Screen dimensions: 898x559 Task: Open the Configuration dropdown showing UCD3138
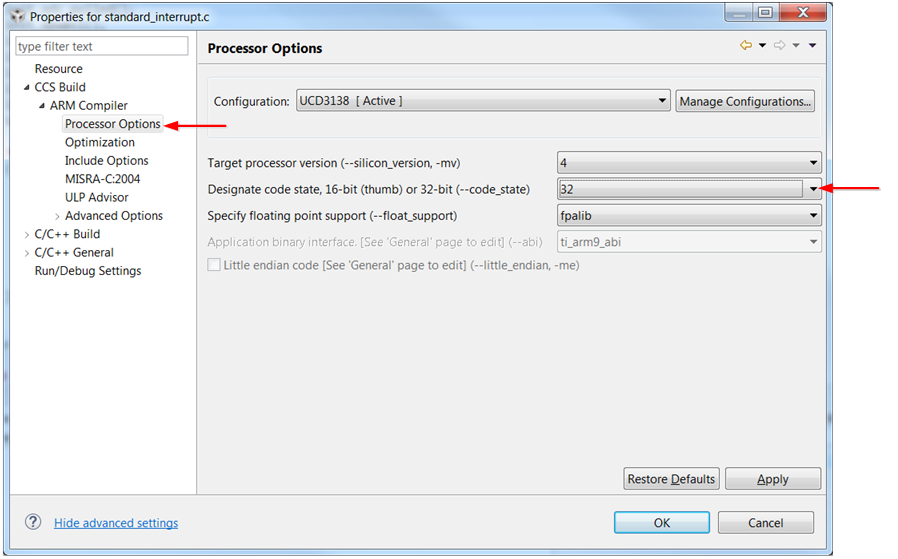483,101
